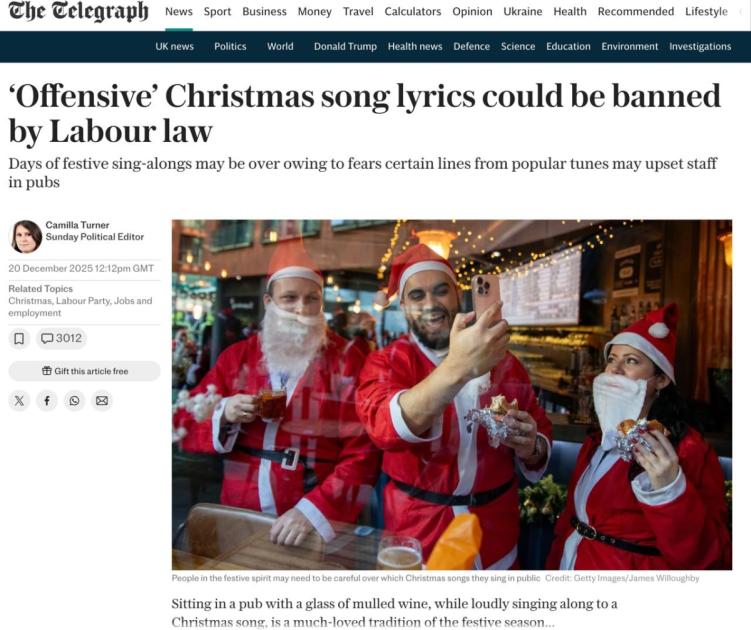Open the Opinion menu item

click(x=472, y=11)
